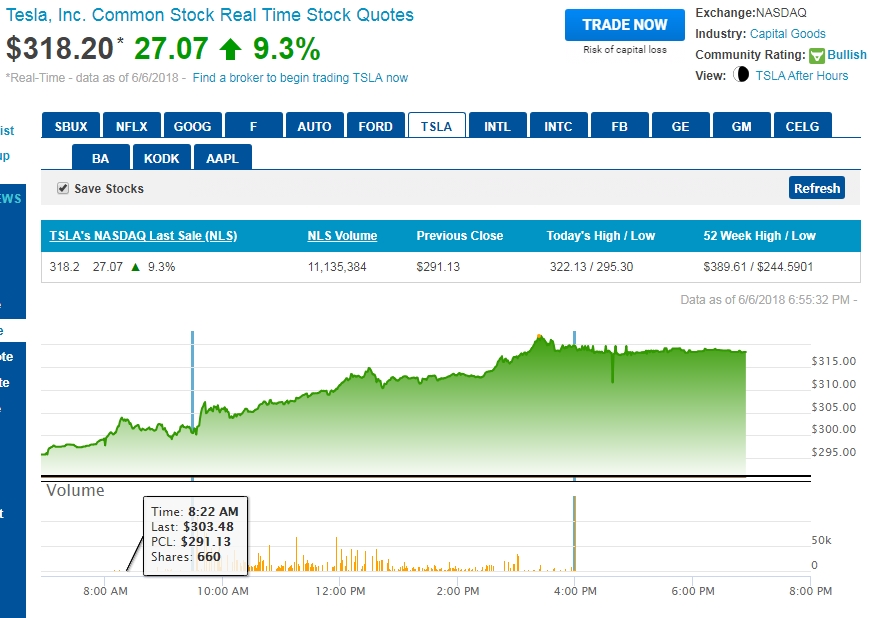Select the BA stock tab
Image resolution: width=871 pixels, height=618 pixels.
click(101, 158)
